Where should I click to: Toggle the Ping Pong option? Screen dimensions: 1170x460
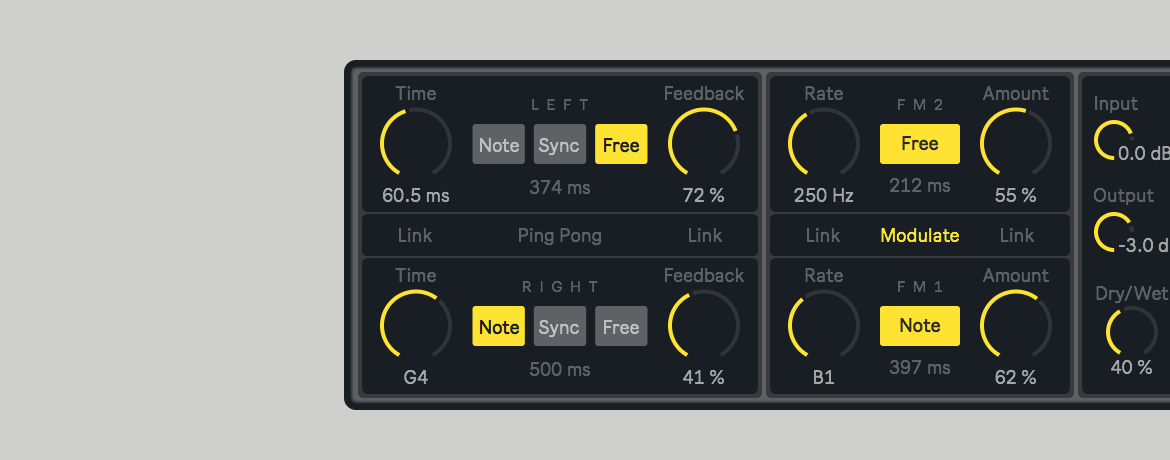pyautogui.click(x=559, y=236)
